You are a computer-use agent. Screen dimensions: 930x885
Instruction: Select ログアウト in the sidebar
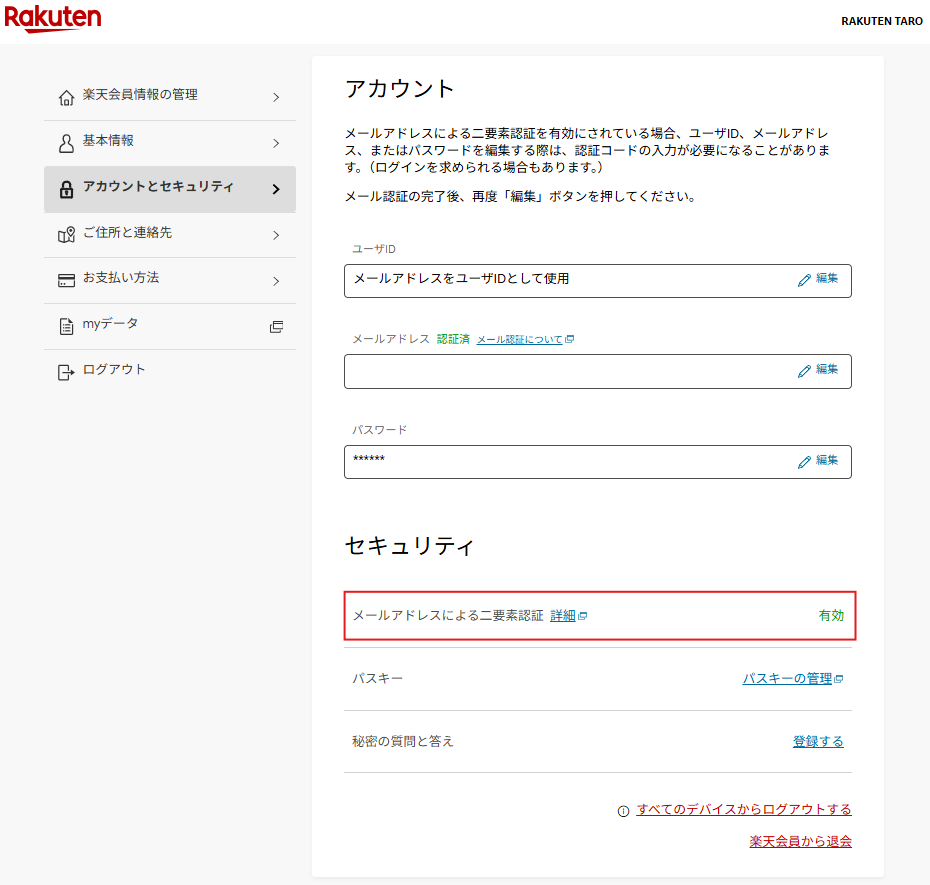[170, 372]
